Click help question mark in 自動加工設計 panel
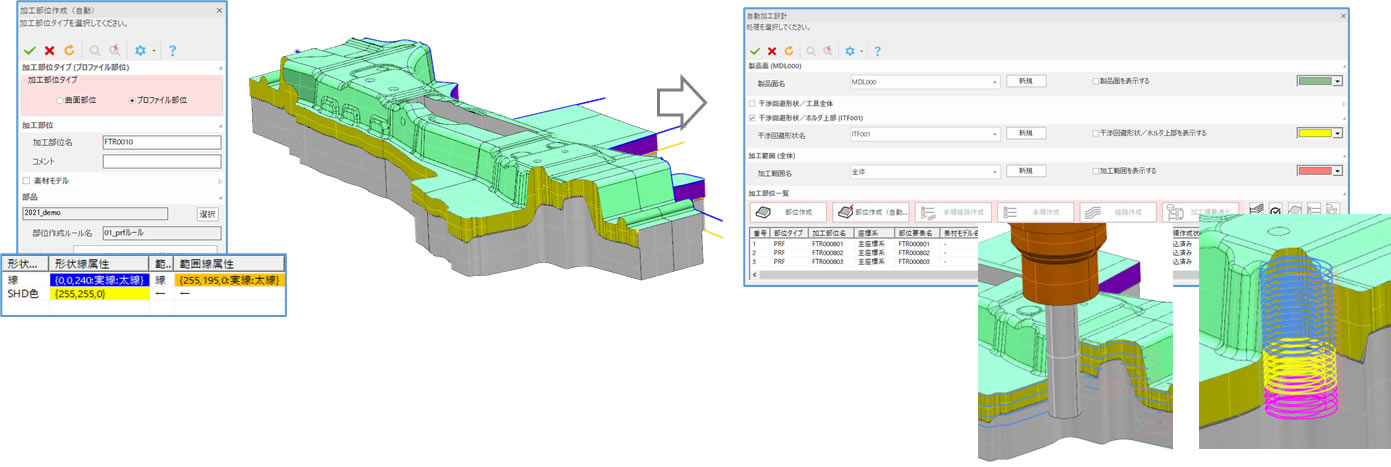 coord(877,51)
